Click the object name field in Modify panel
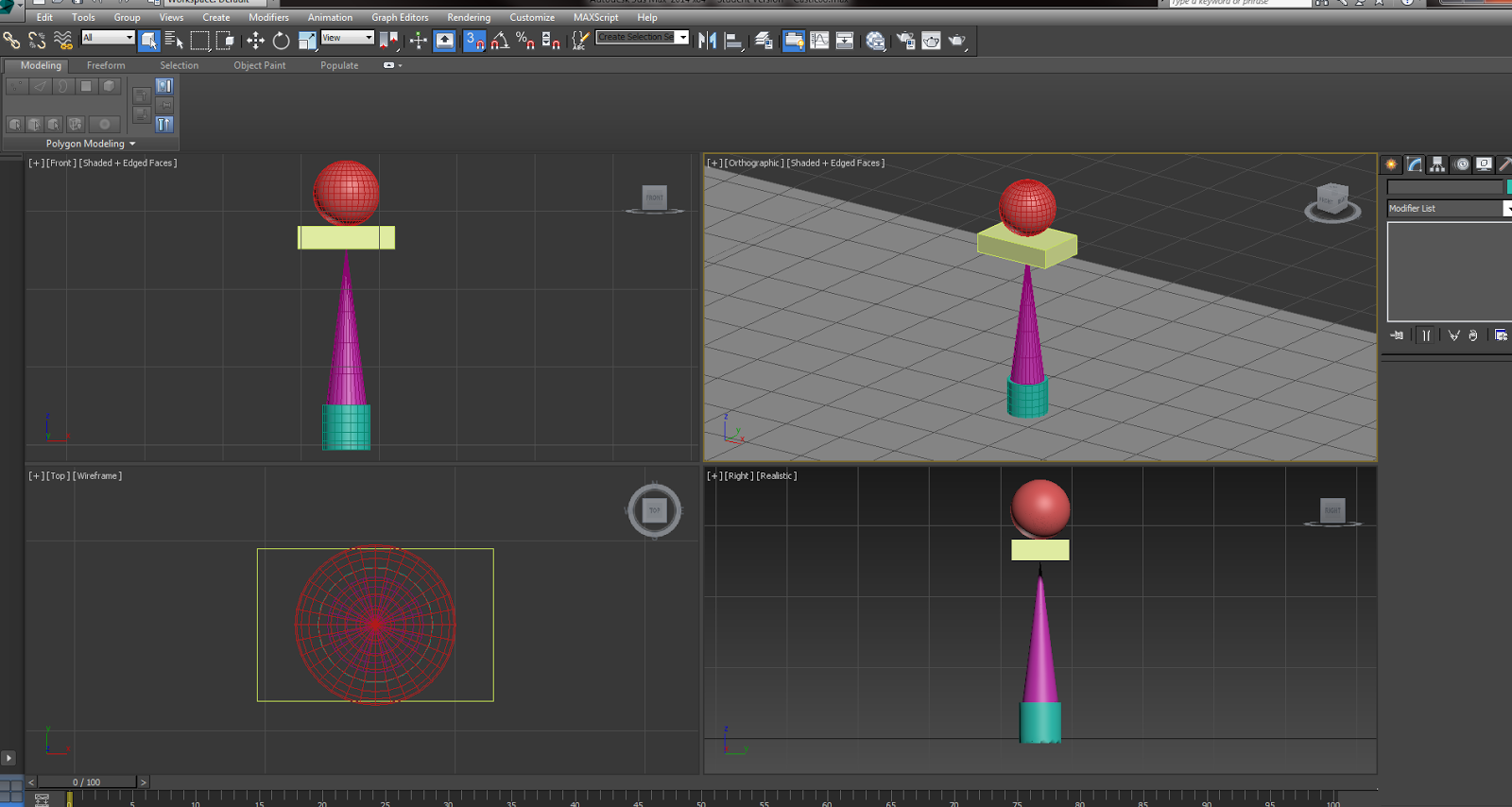 pos(1445,187)
